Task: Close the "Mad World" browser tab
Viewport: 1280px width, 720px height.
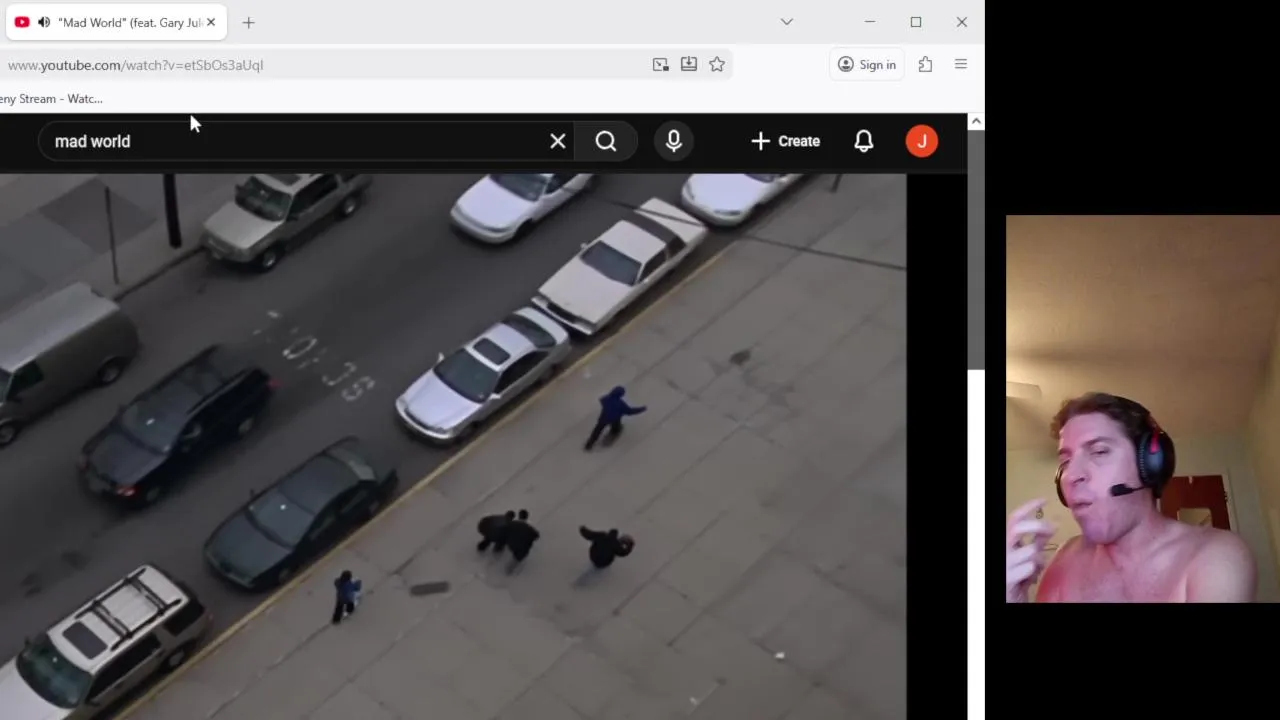Action: click(211, 22)
